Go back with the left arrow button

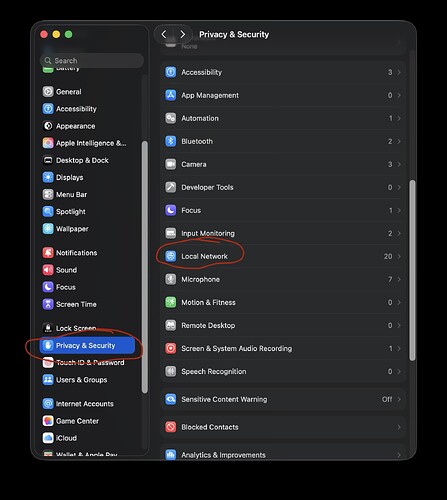[x=164, y=34]
